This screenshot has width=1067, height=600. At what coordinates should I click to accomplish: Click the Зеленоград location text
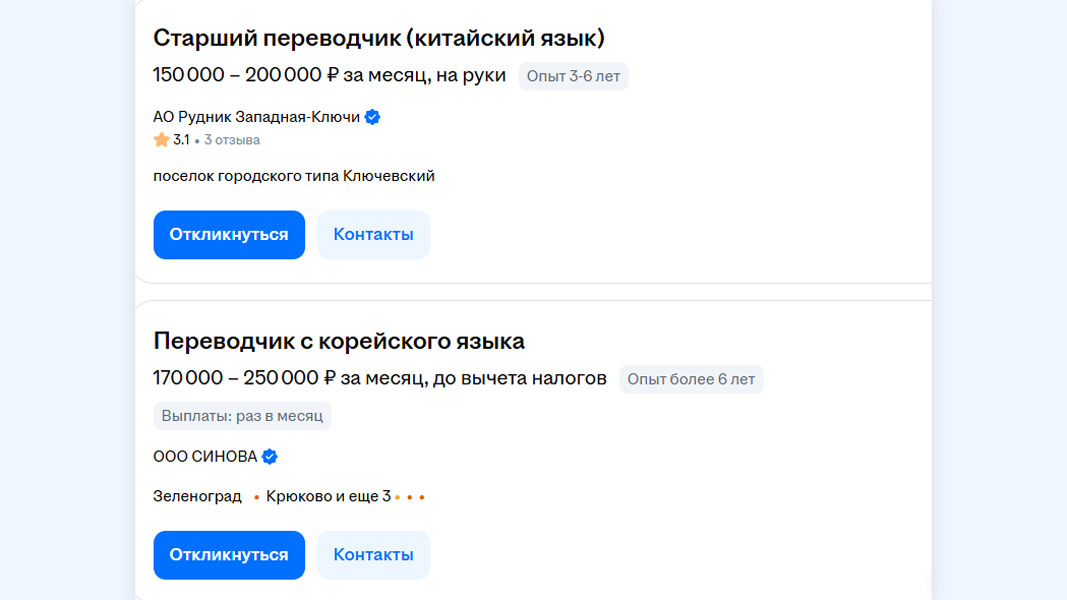point(197,496)
